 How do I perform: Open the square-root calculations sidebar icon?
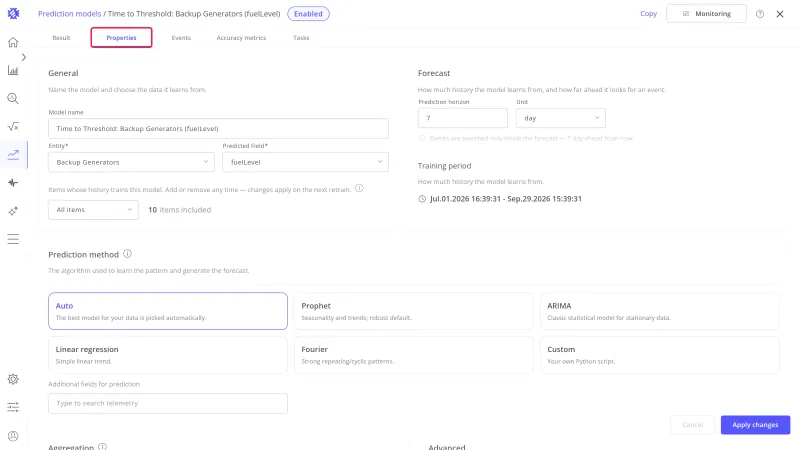click(x=13, y=127)
